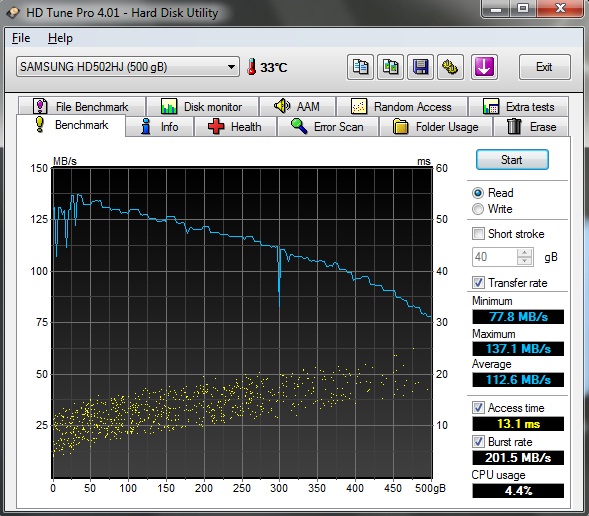Enable the Short stroke checkbox

pyautogui.click(x=478, y=234)
